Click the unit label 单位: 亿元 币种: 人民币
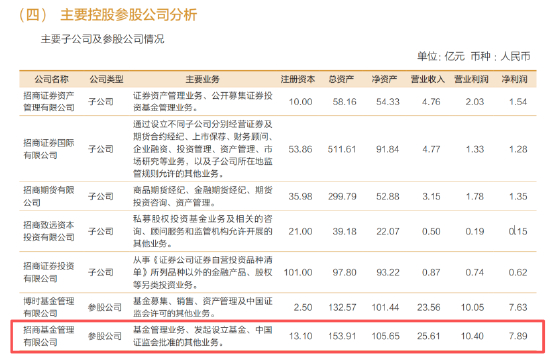The width and height of the screenshot is (550, 363). (474, 56)
